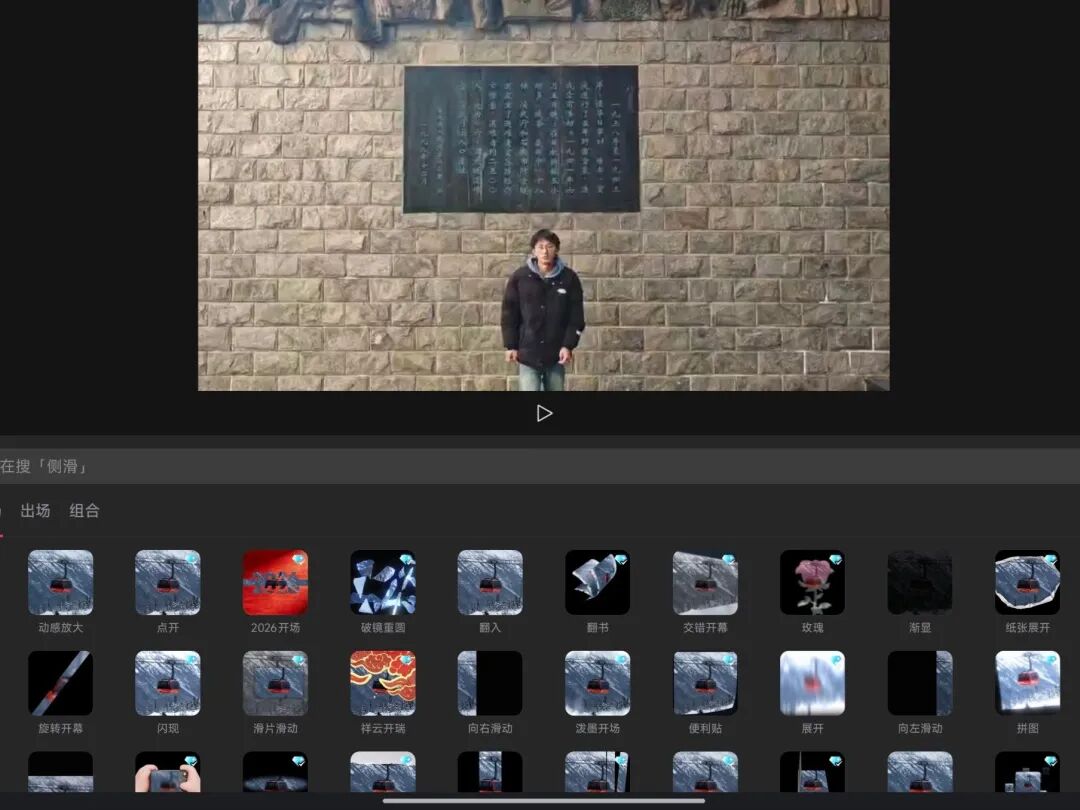Switch to the 组合 tab
This screenshot has width=1080, height=810.
[85, 511]
